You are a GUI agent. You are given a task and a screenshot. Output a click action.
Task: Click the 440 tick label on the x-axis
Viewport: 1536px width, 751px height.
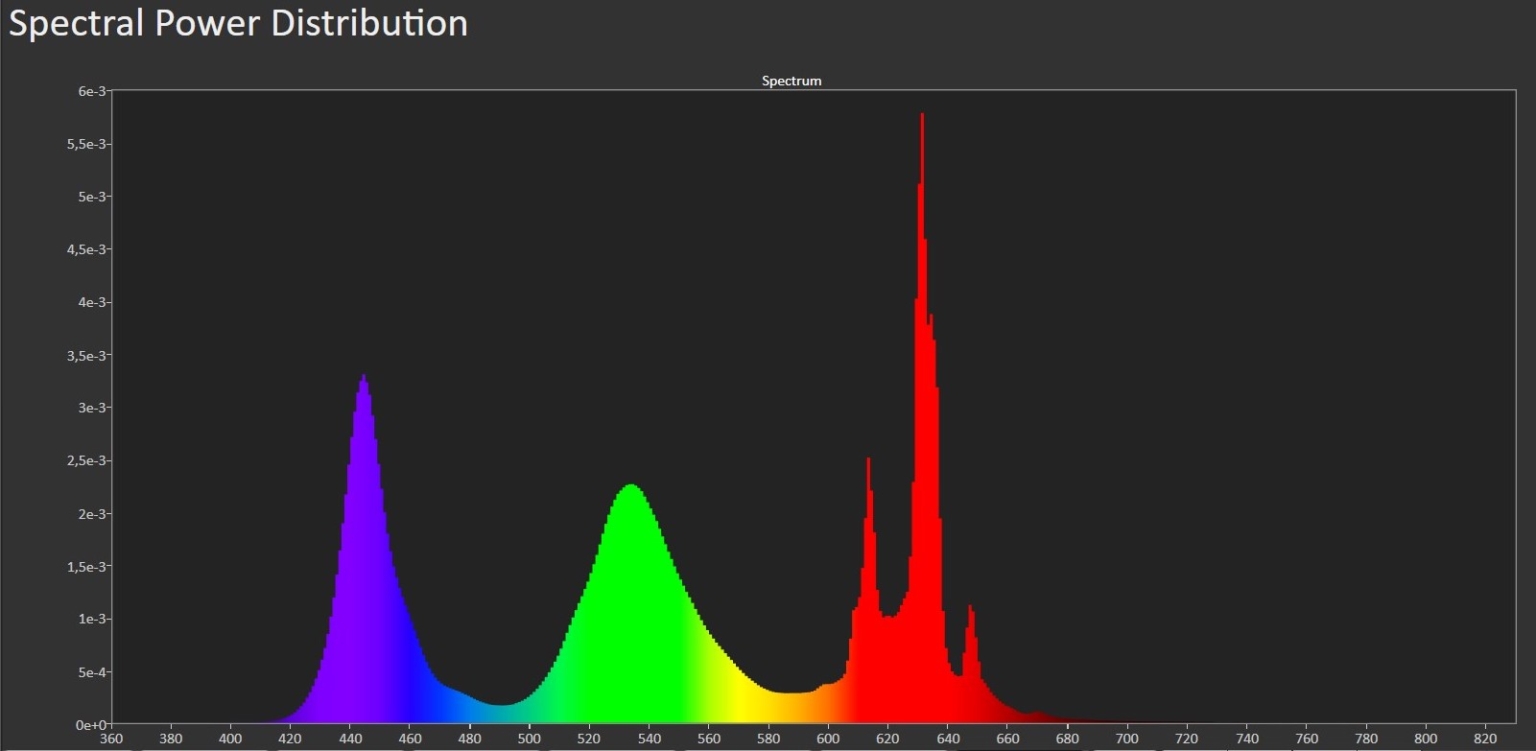(x=350, y=738)
